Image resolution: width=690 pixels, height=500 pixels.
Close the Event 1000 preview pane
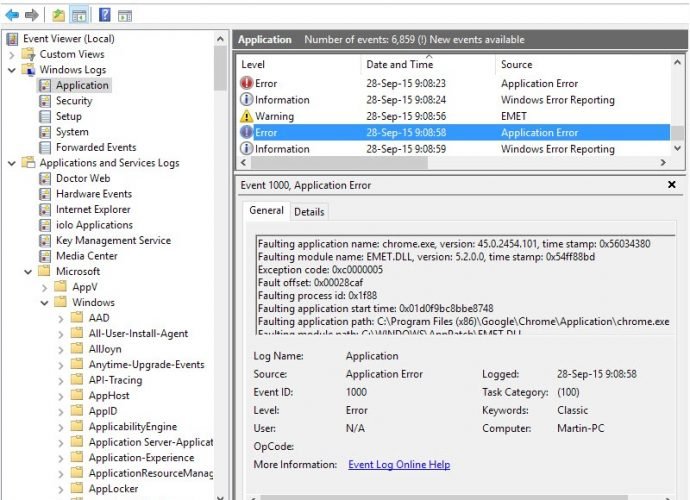(672, 184)
